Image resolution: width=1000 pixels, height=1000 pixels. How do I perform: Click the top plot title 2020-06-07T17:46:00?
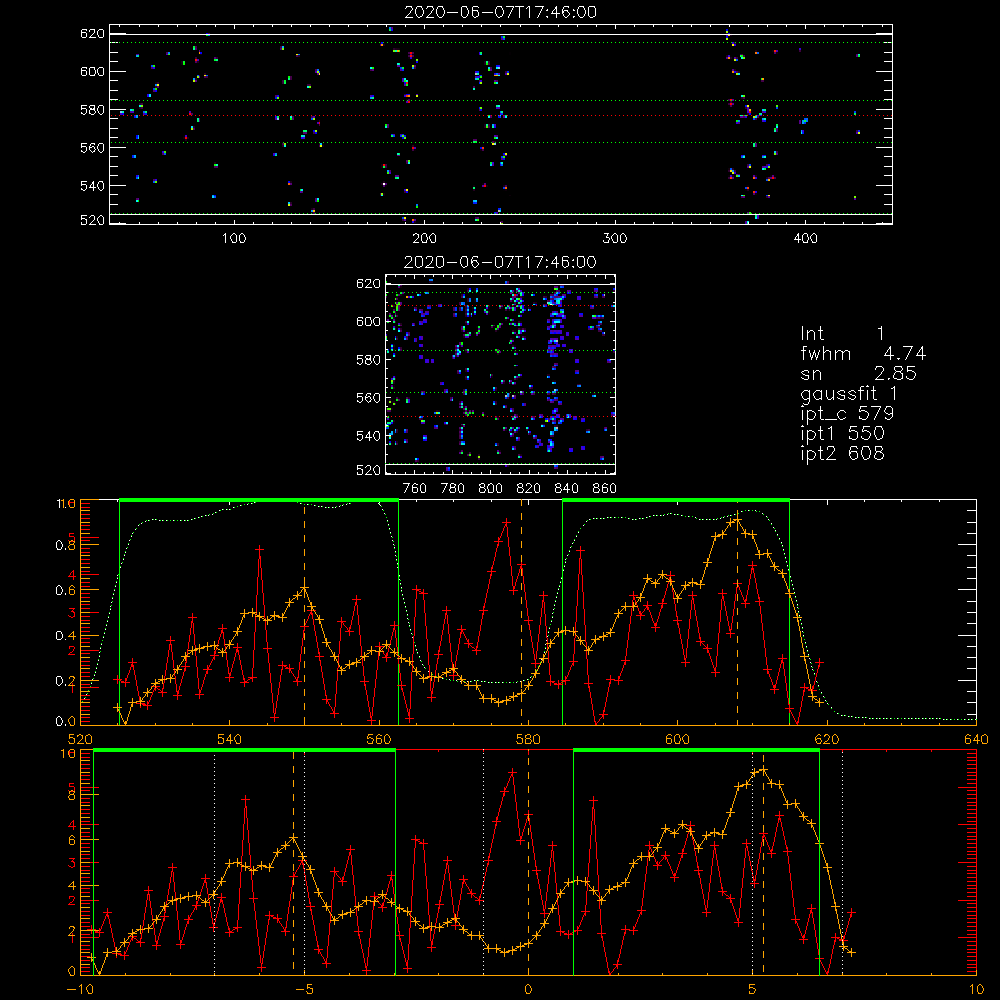point(501,12)
